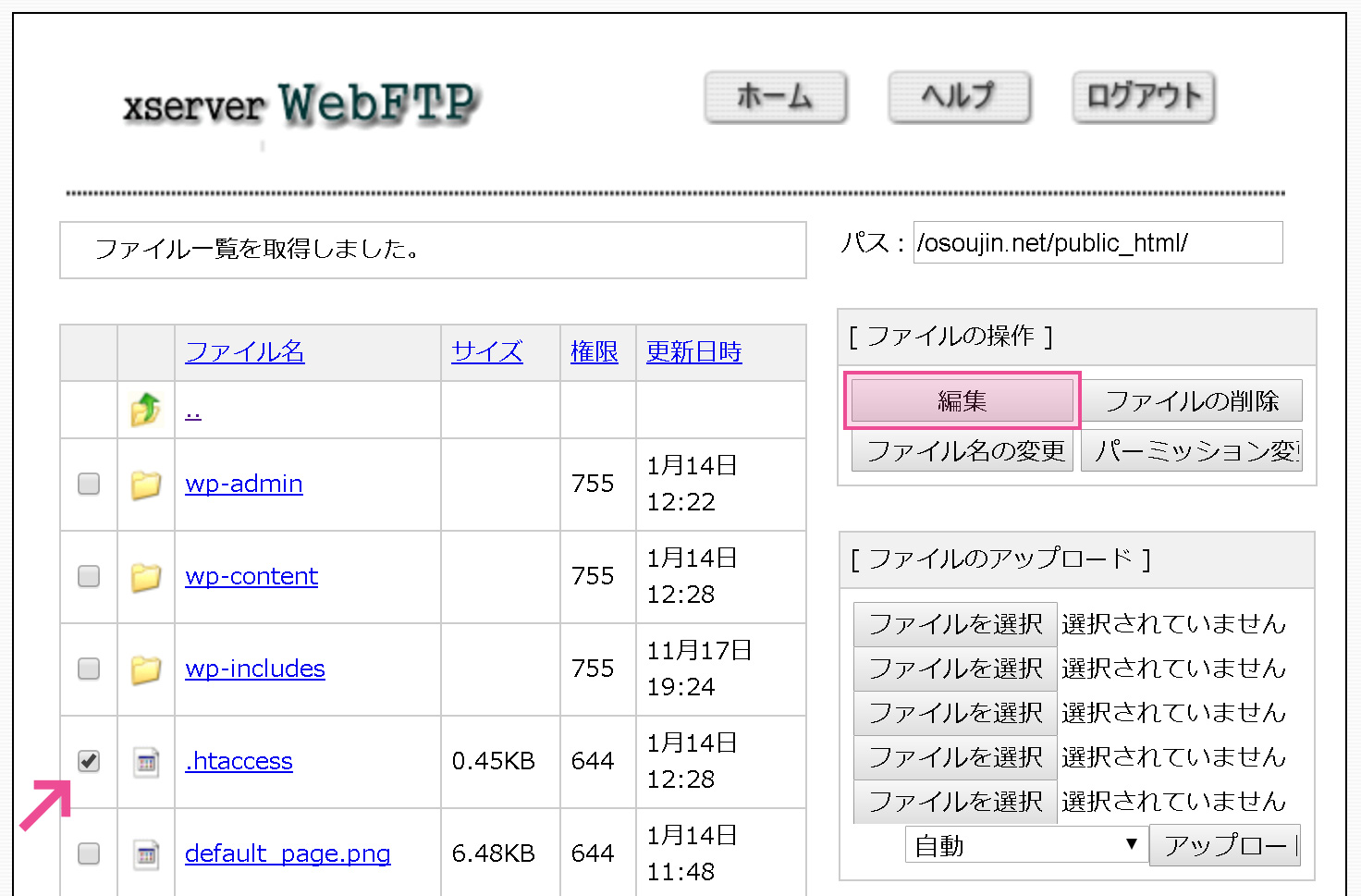This screenshot has width=1361, height=896.
Task: Click the .htaccess file icon
Action: coord(145,762)
